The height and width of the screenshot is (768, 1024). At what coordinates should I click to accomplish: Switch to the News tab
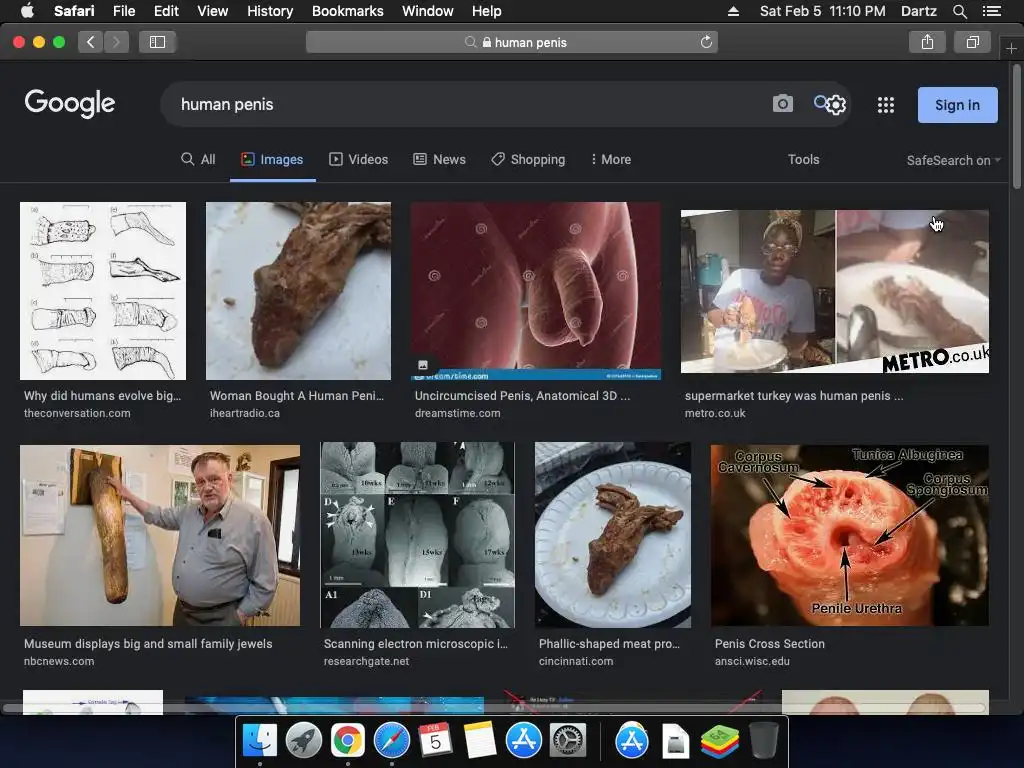tap(440, 159)
